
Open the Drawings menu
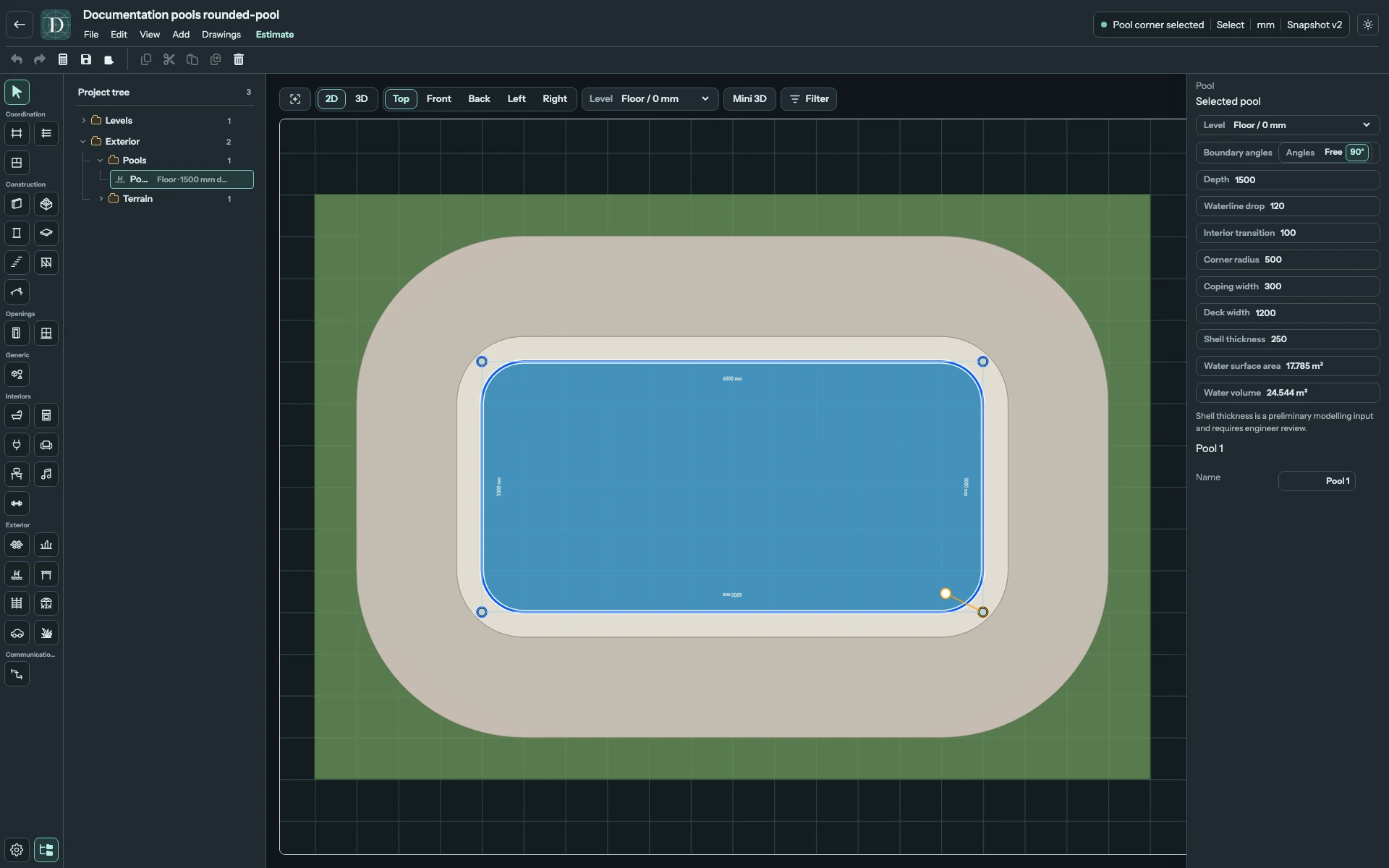click(x=221, y=35)
